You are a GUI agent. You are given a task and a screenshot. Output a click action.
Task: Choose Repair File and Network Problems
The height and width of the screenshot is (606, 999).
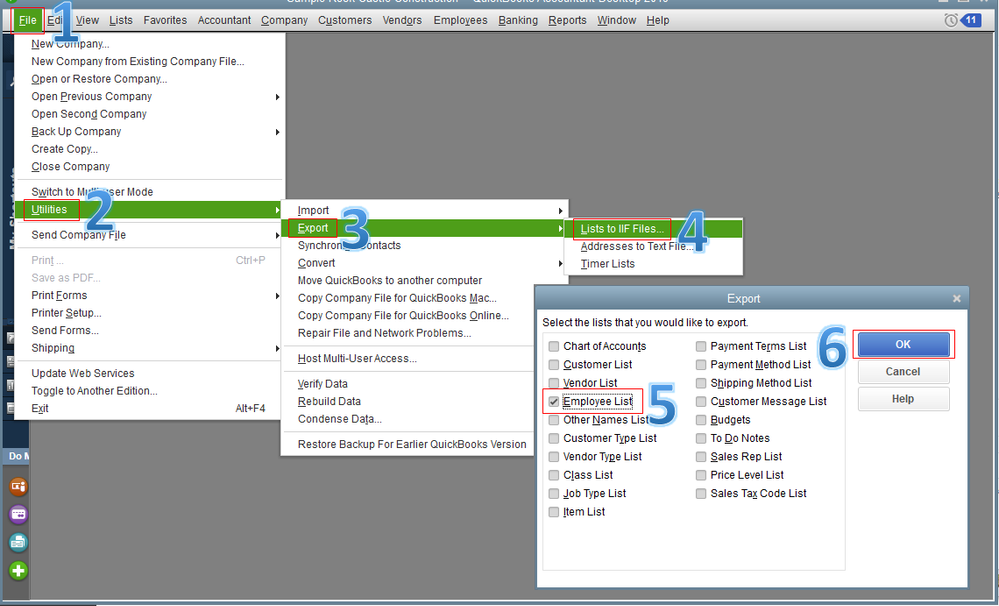[384, 333]
